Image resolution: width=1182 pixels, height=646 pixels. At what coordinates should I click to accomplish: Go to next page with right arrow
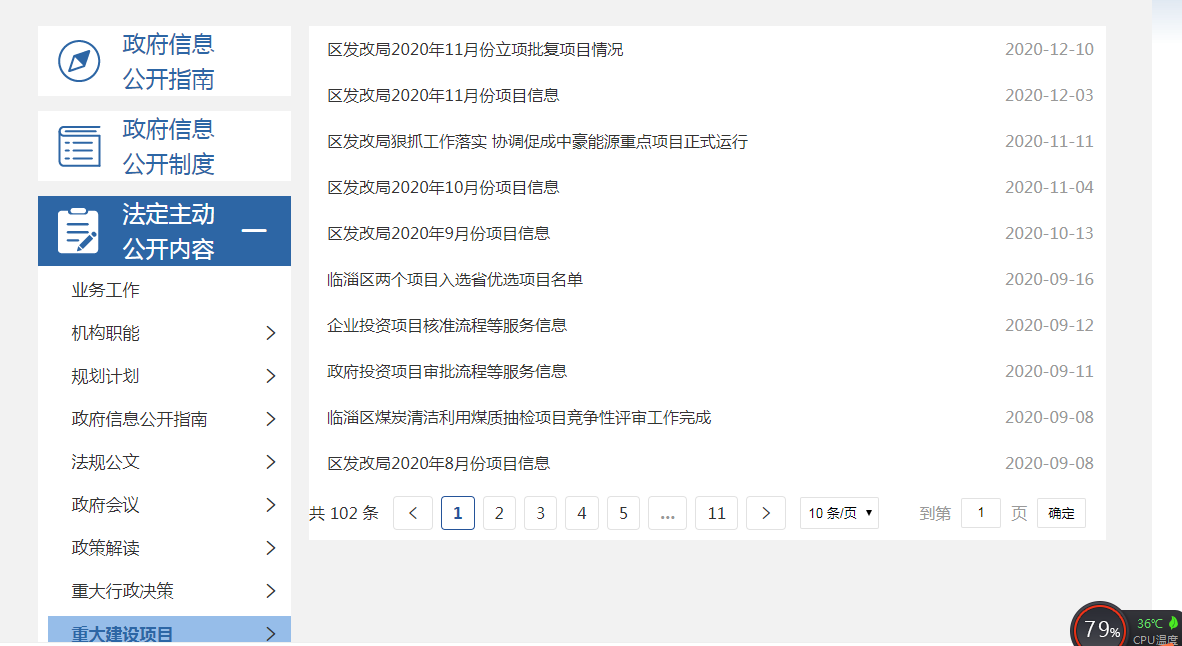click(x=766, y=513)
